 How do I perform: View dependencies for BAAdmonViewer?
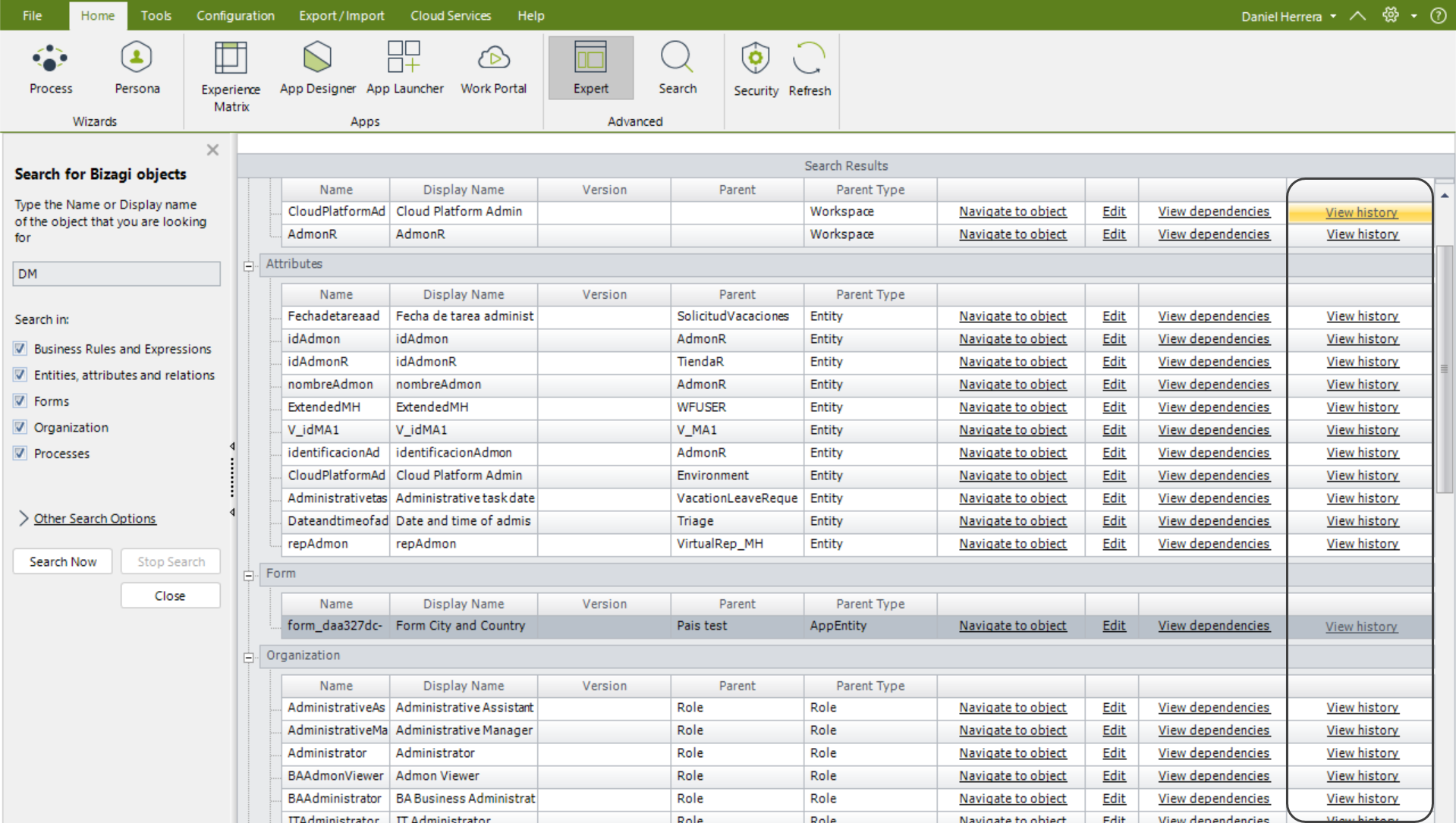[x=1213, y=776]
